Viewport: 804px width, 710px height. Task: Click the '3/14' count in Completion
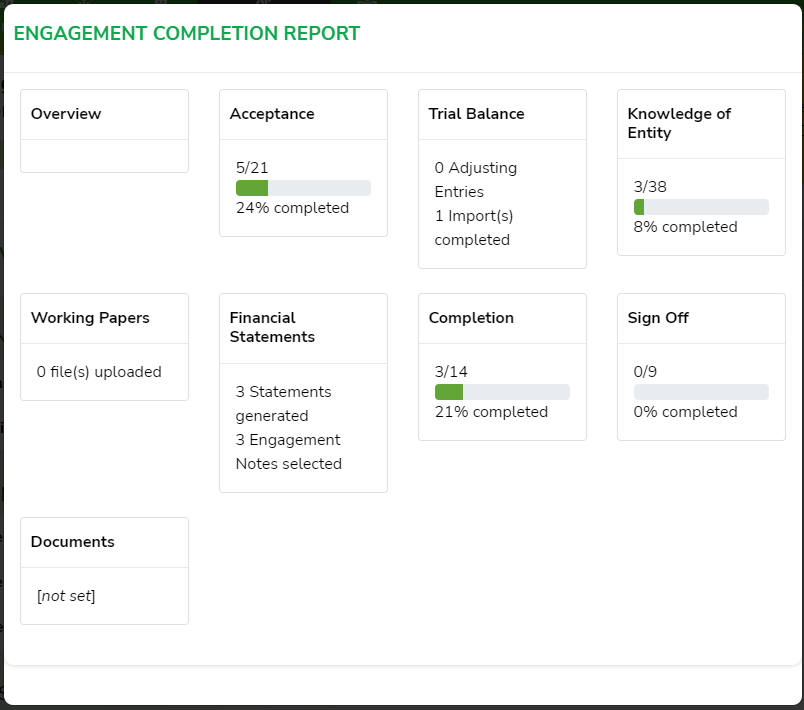(x=451, y=372)
